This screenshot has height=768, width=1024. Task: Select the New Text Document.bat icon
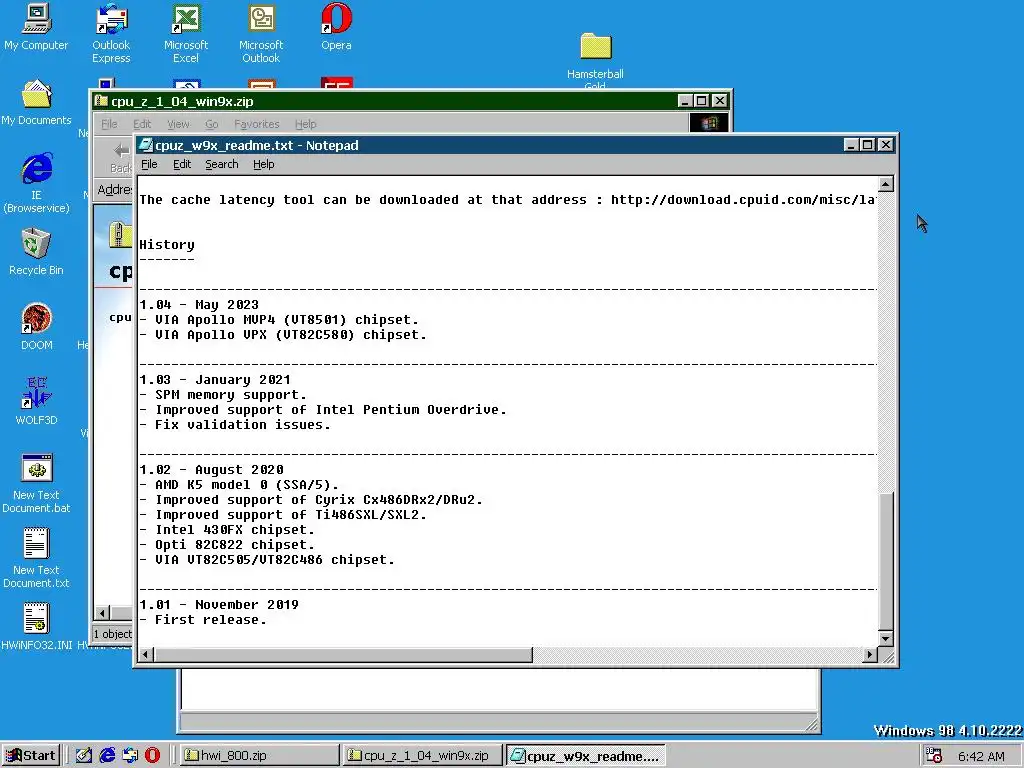click(x=36, y=483)
